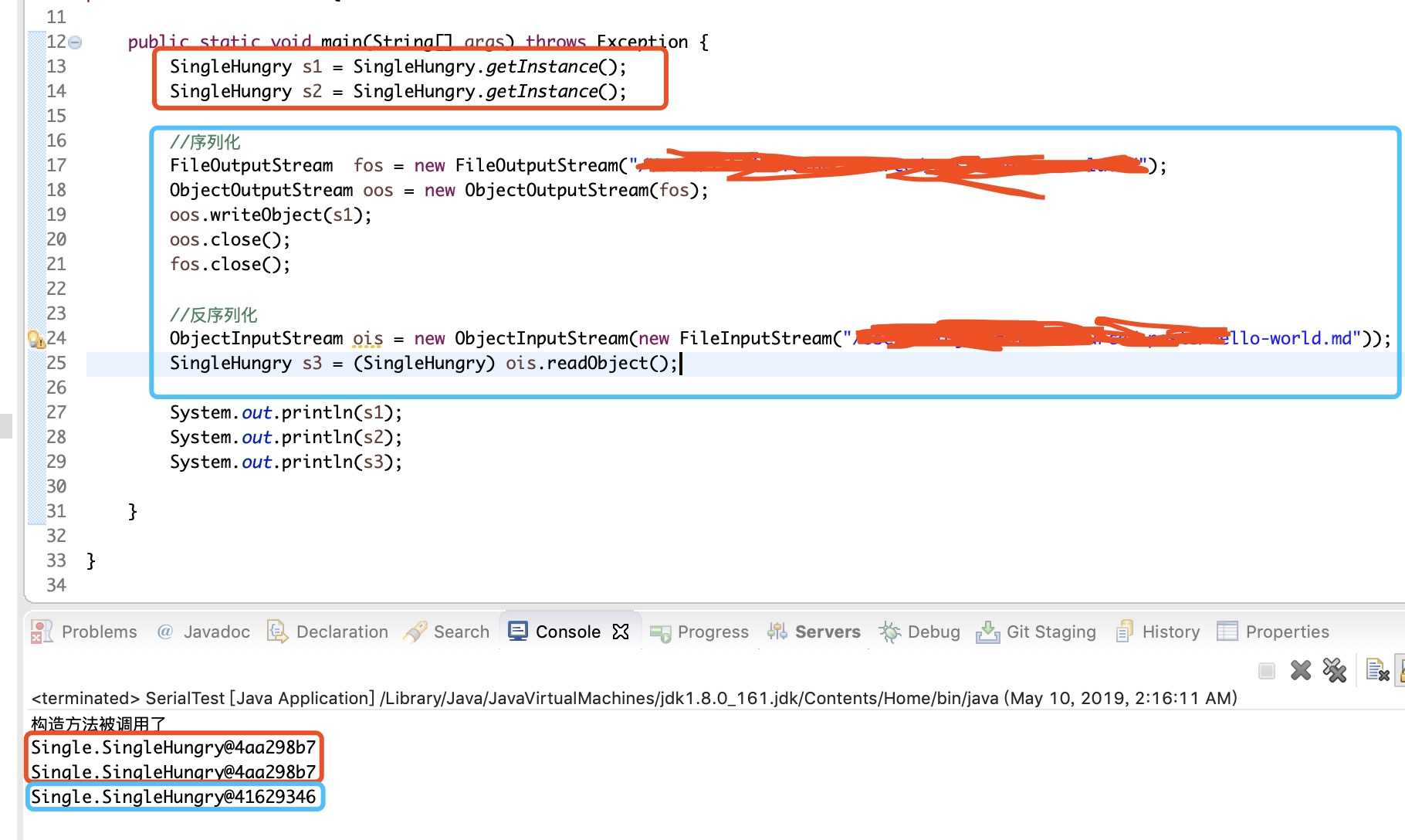Click the 'SingleHungry s2' declaration line
The width and height of the screenshot is (1405, 840).
coord(398,91)
